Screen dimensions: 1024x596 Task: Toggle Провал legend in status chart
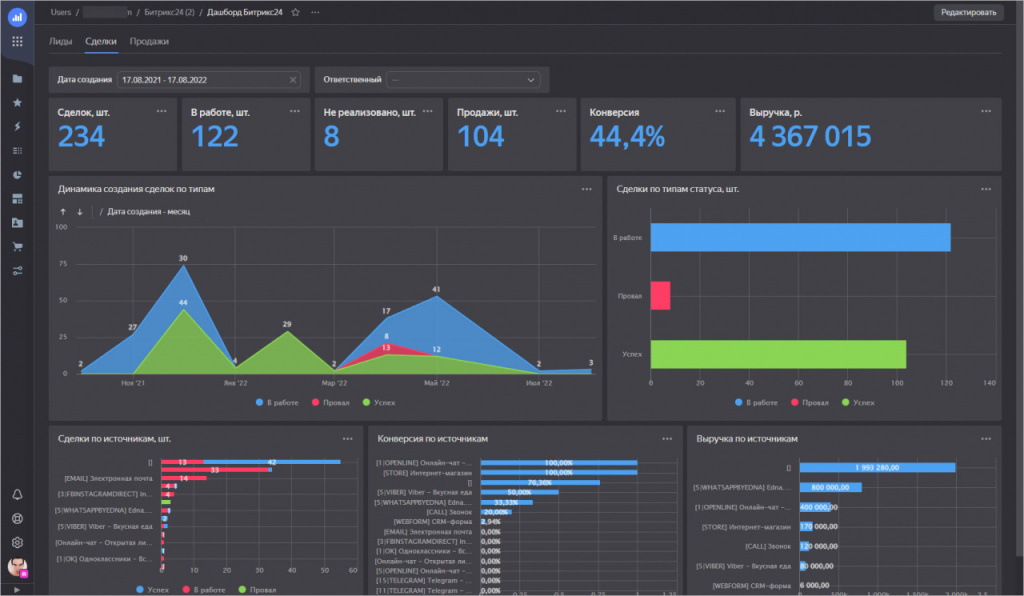pyautogui.click(x=810, y=403)
